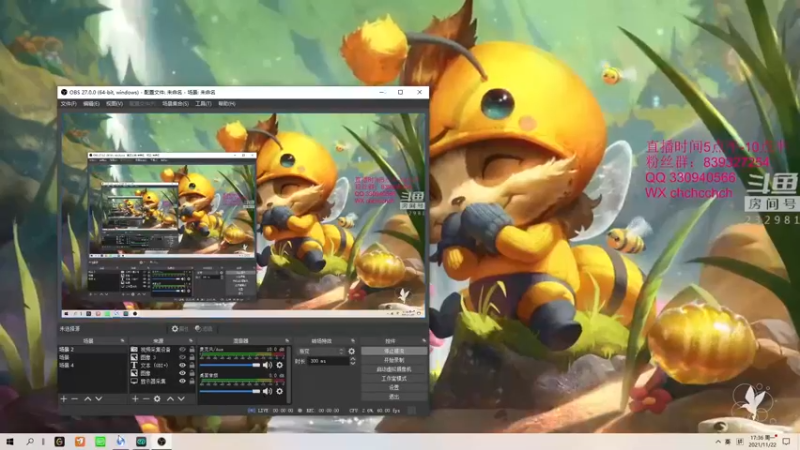Open the 场景集合(S) menu
Viewport: 800px width, 450px height.
tap(176, 104)
